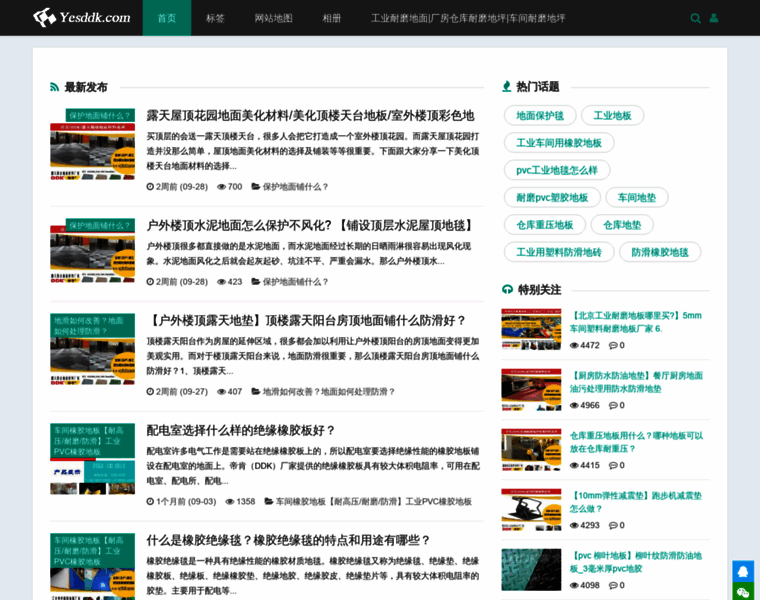Image resolution: width=760 pixels, height=600 pixels.
Task: Open article 什么是橡胶绝缘毯 title link
Action: pos(288,540)
